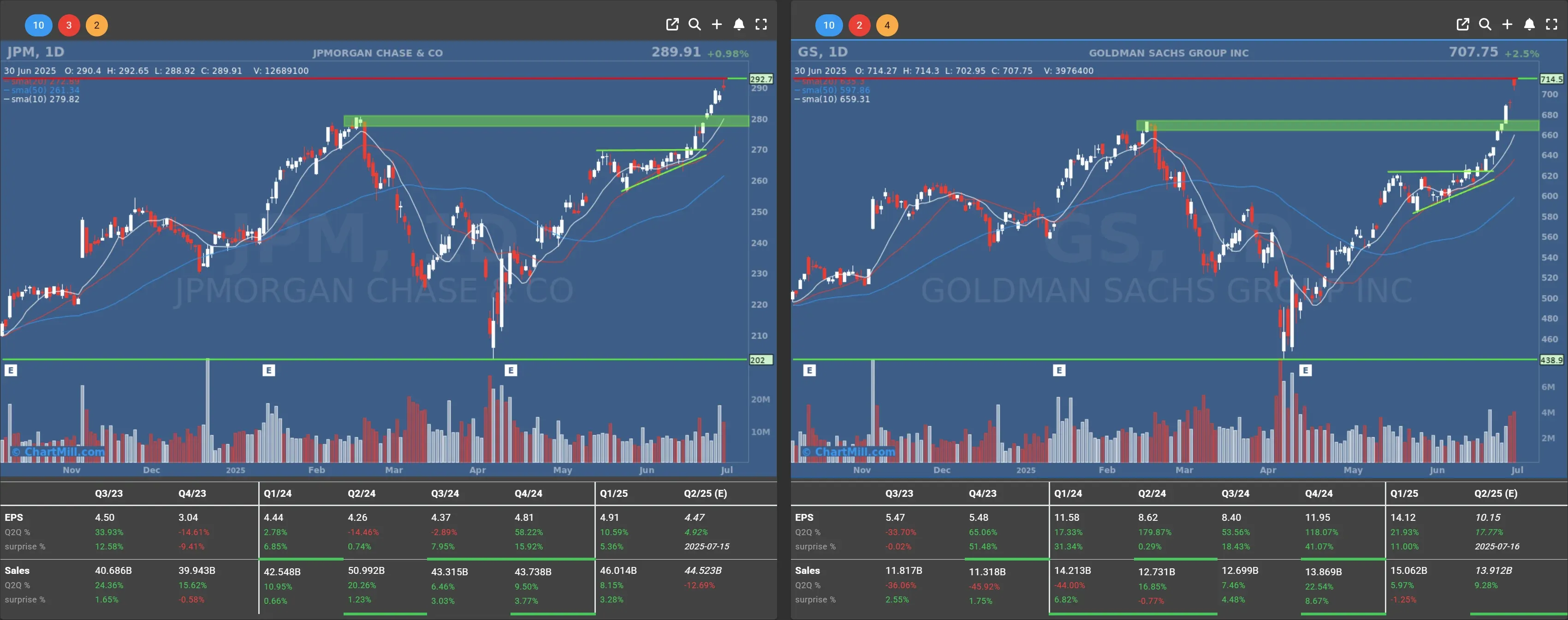Open GS chart in new window icon
Viewport: 1568px width, 620px height.
(x=1463, y=24)
